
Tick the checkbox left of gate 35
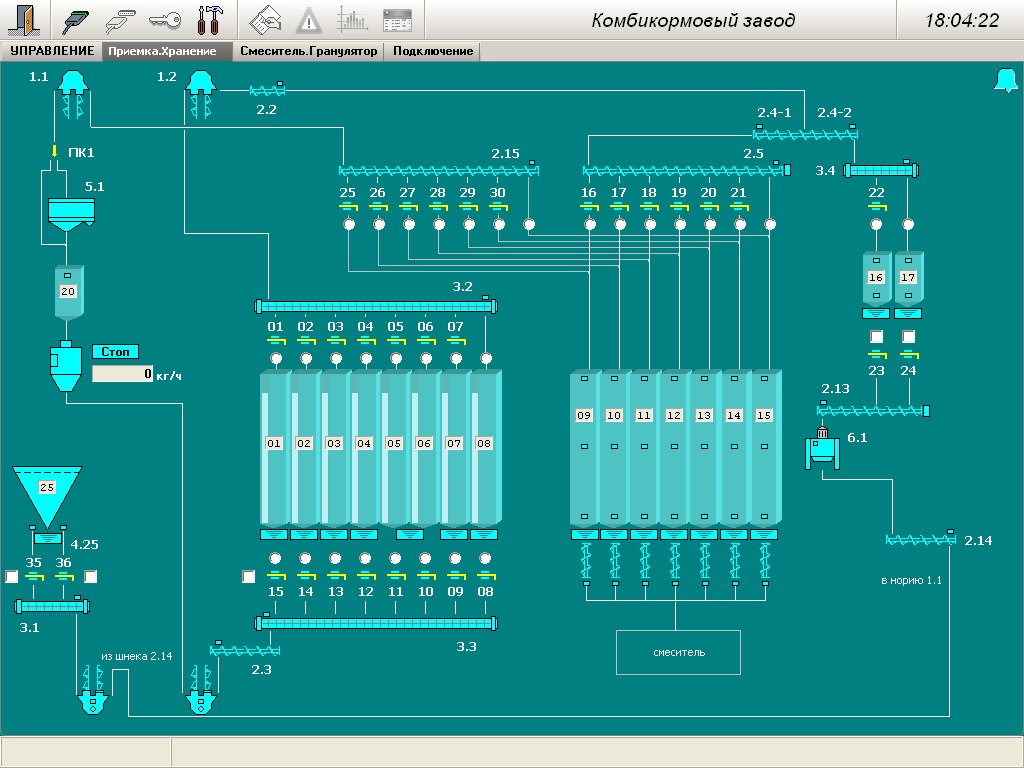point(12,577)
